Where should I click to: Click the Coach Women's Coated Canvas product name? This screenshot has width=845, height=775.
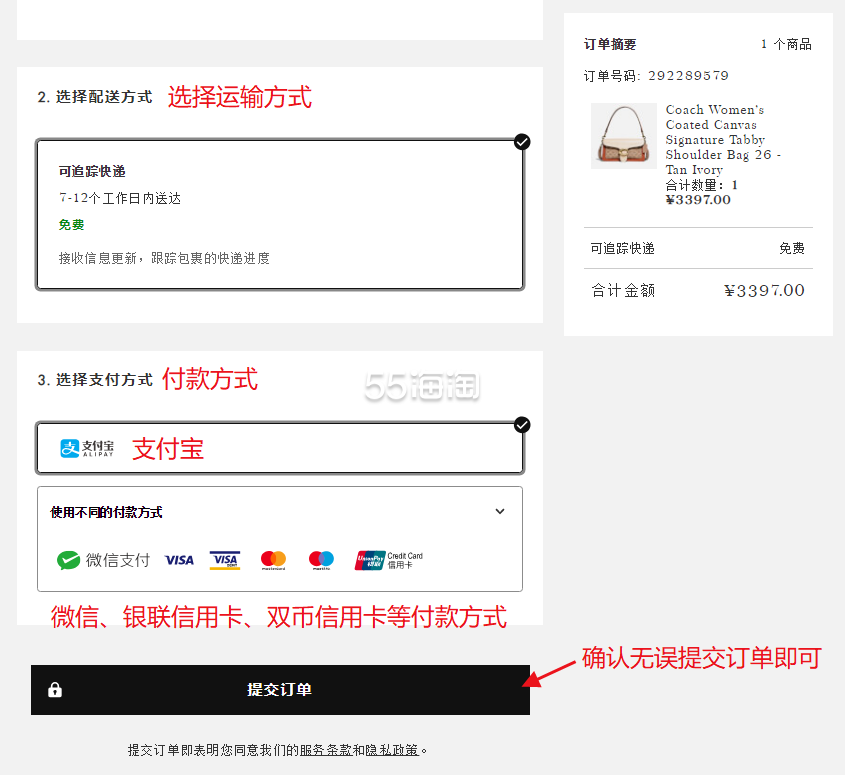723,140
